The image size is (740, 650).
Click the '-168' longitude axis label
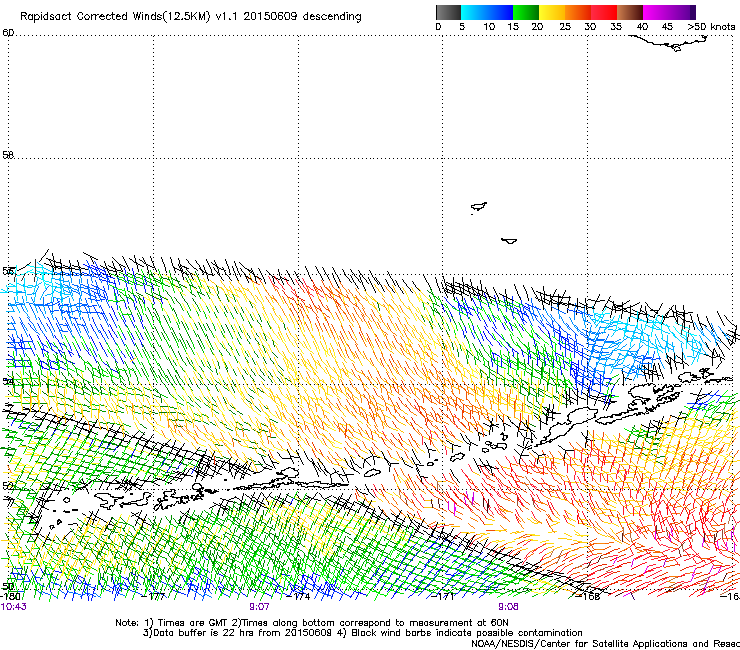point(588,596)
